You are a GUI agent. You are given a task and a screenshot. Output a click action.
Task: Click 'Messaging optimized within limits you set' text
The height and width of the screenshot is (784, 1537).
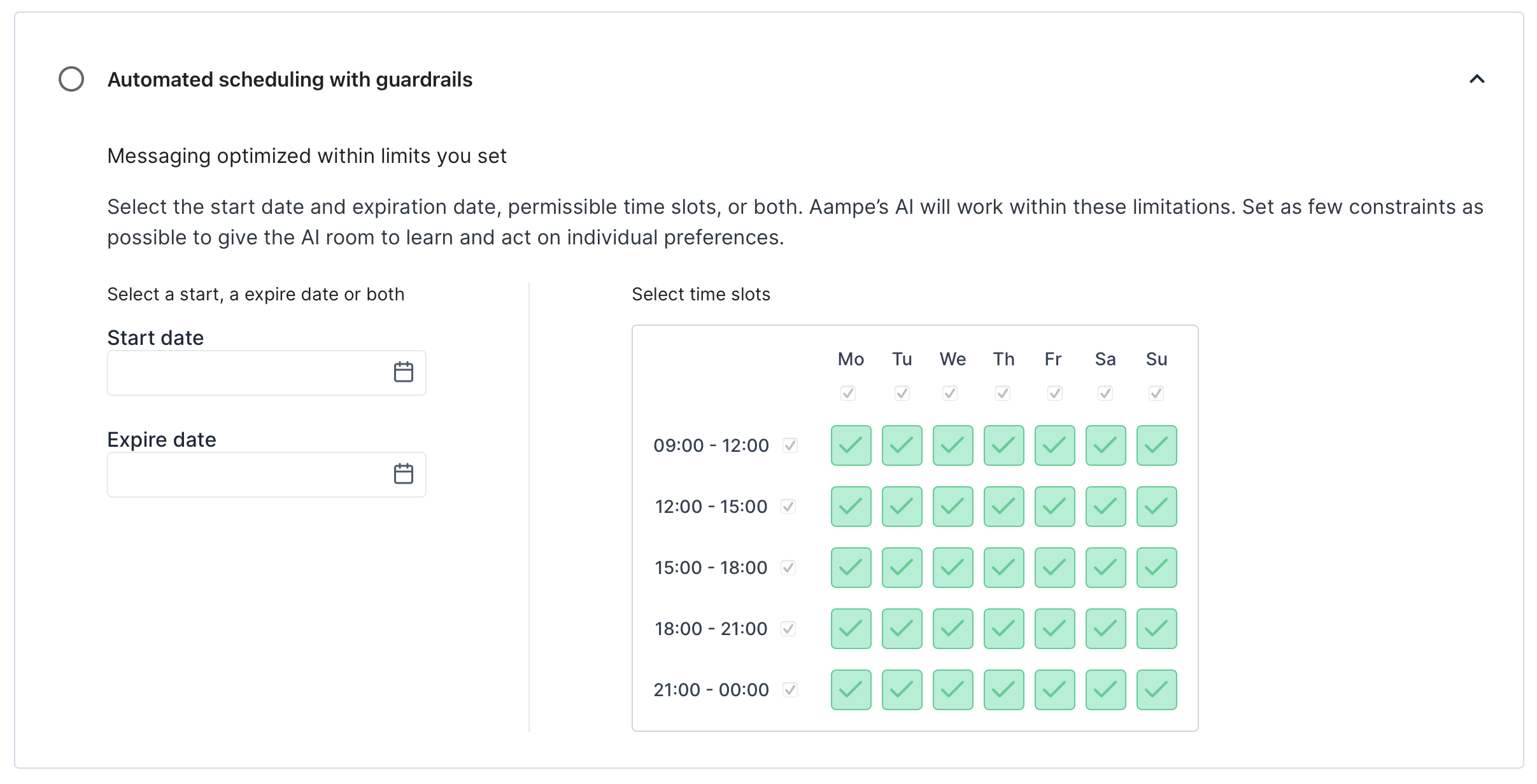coord(307,156)
